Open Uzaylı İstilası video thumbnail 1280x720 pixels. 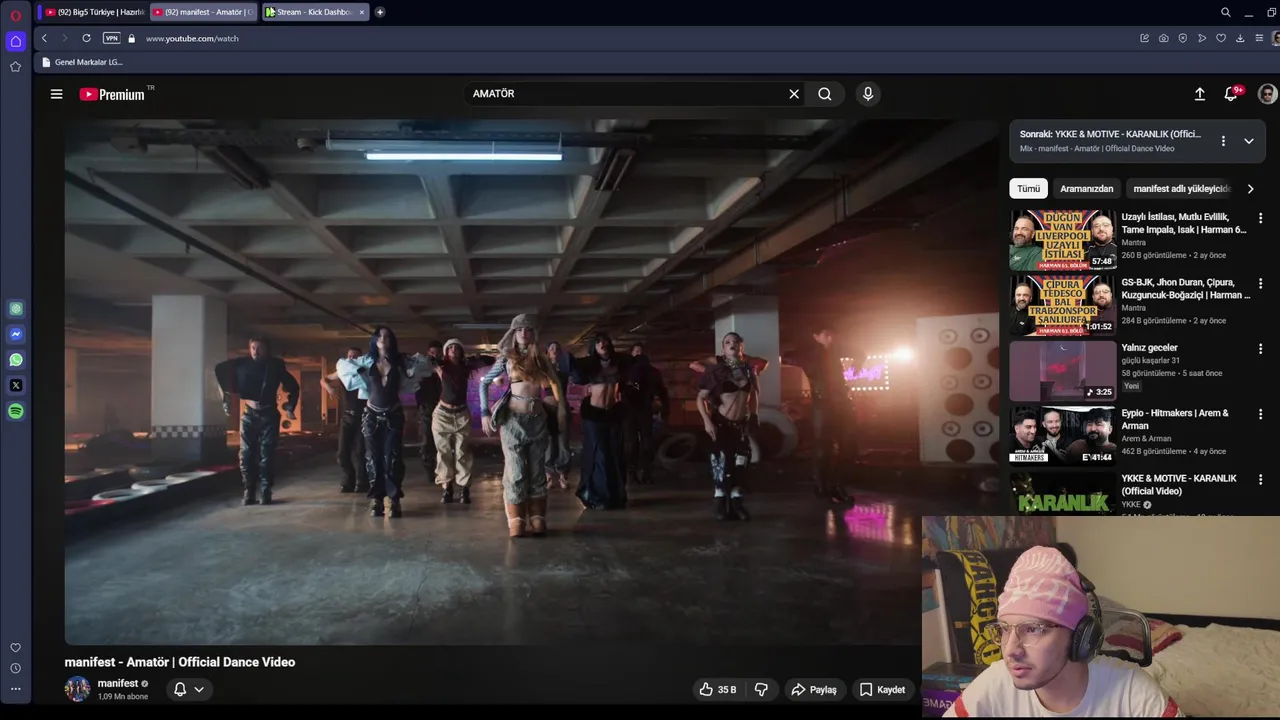tap(1062, 240)
